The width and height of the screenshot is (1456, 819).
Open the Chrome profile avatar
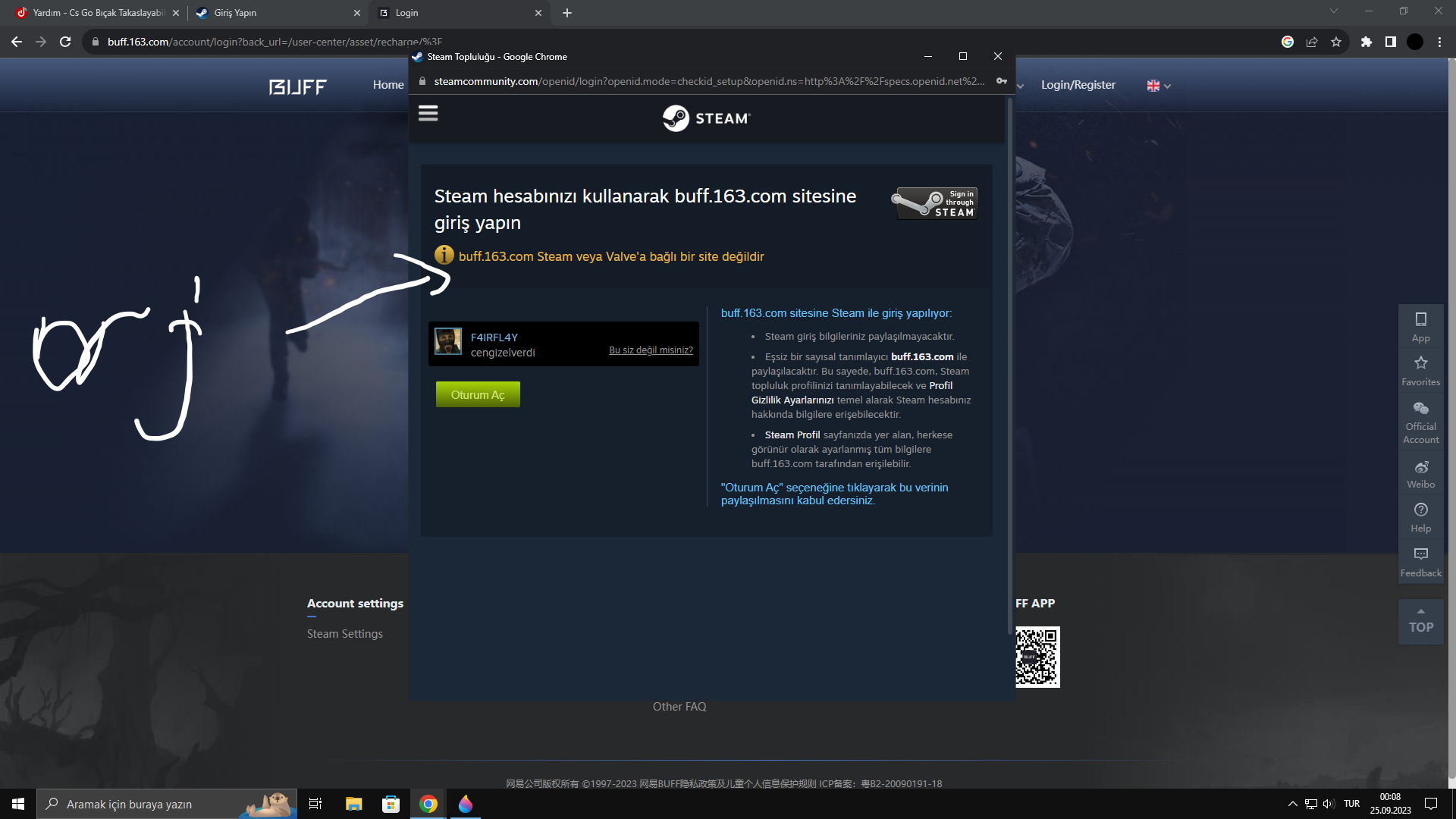click(1415, 42)
